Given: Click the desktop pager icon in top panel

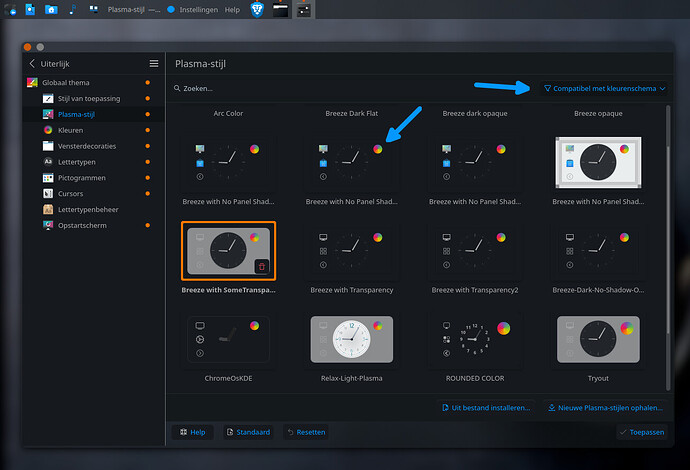Looking at the screenshot, I should coord(93,9).
